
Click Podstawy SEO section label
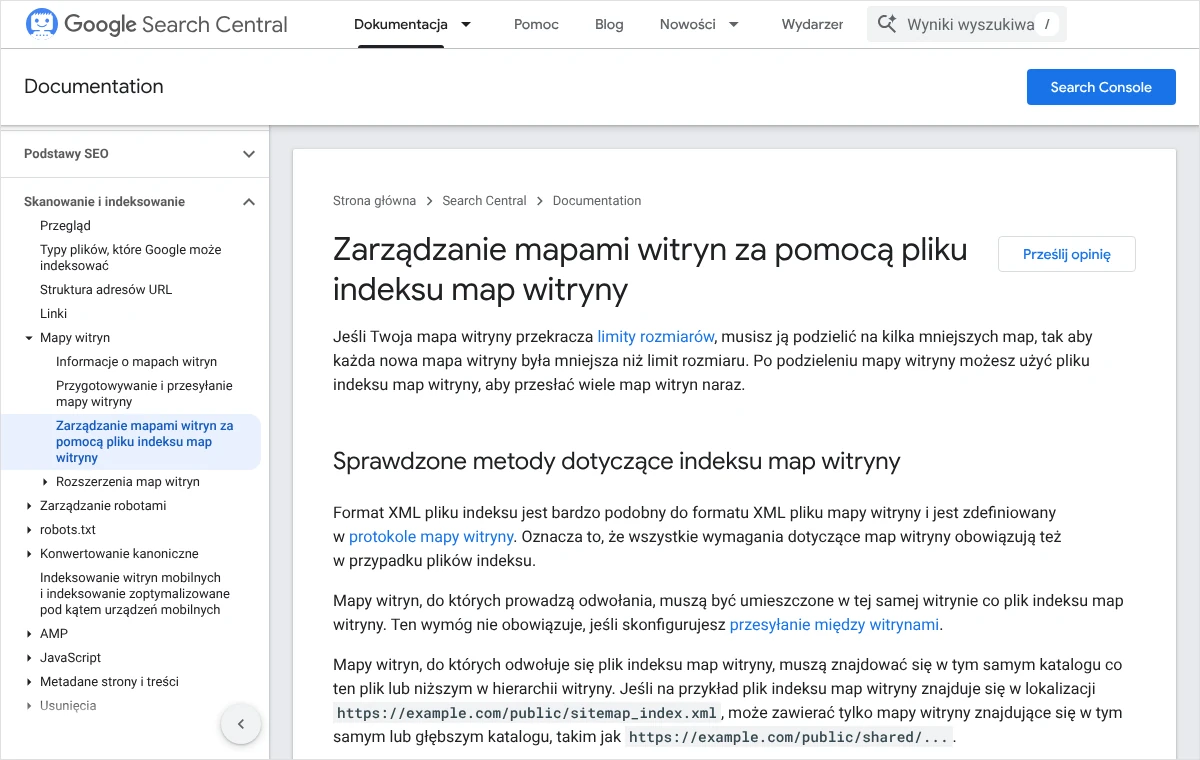click(66, 154)
